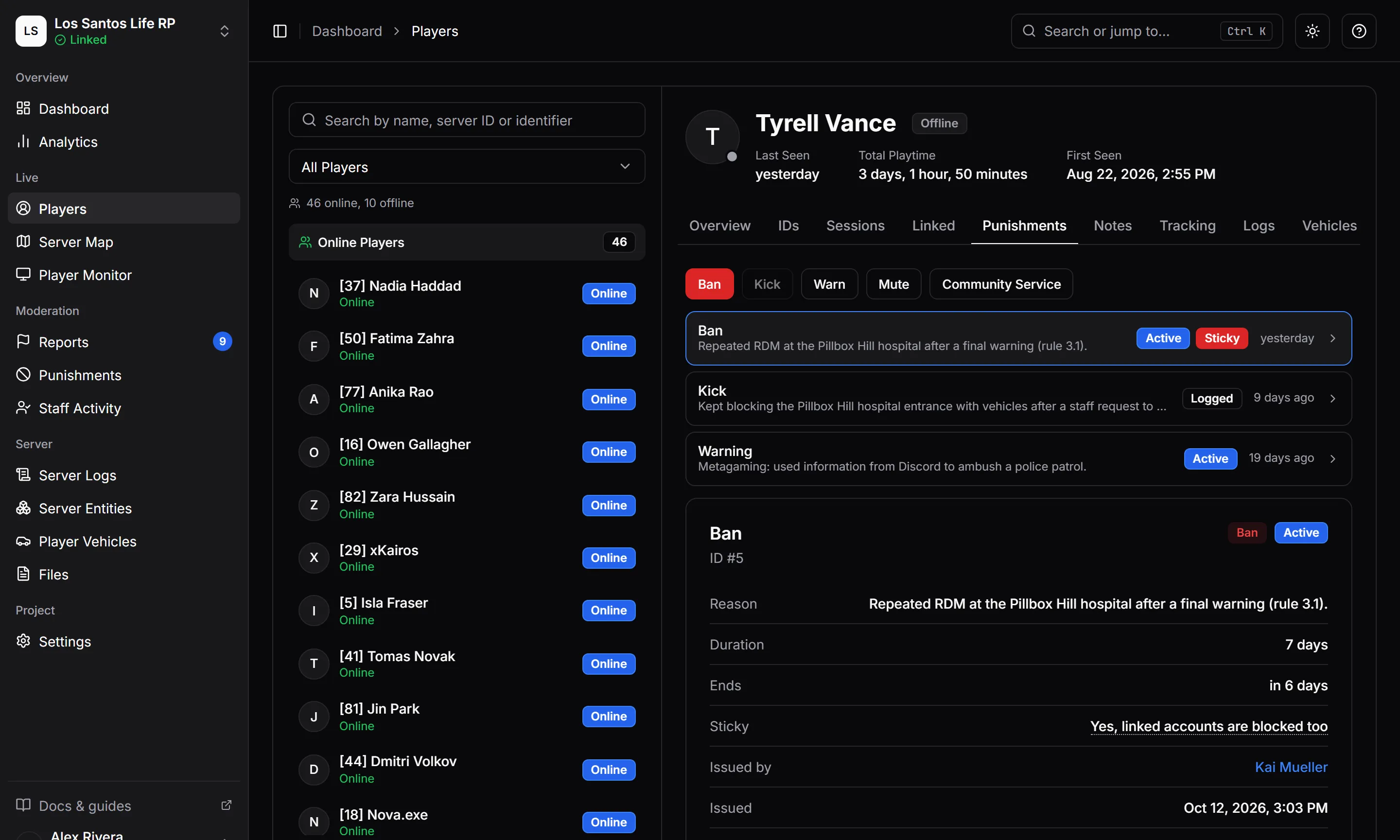Screen dimensions: 1400x840
Task: Select player [44] Dmitri Volkov
Action: point(467,769)
